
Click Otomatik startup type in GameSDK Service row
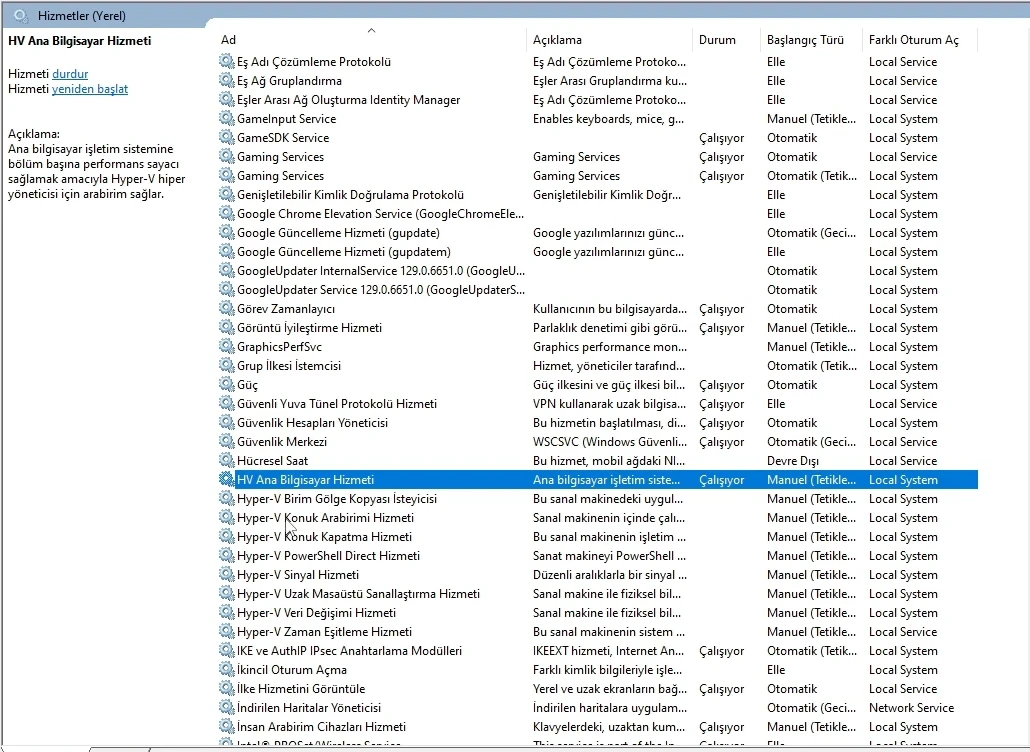click(x=792, y=138)
